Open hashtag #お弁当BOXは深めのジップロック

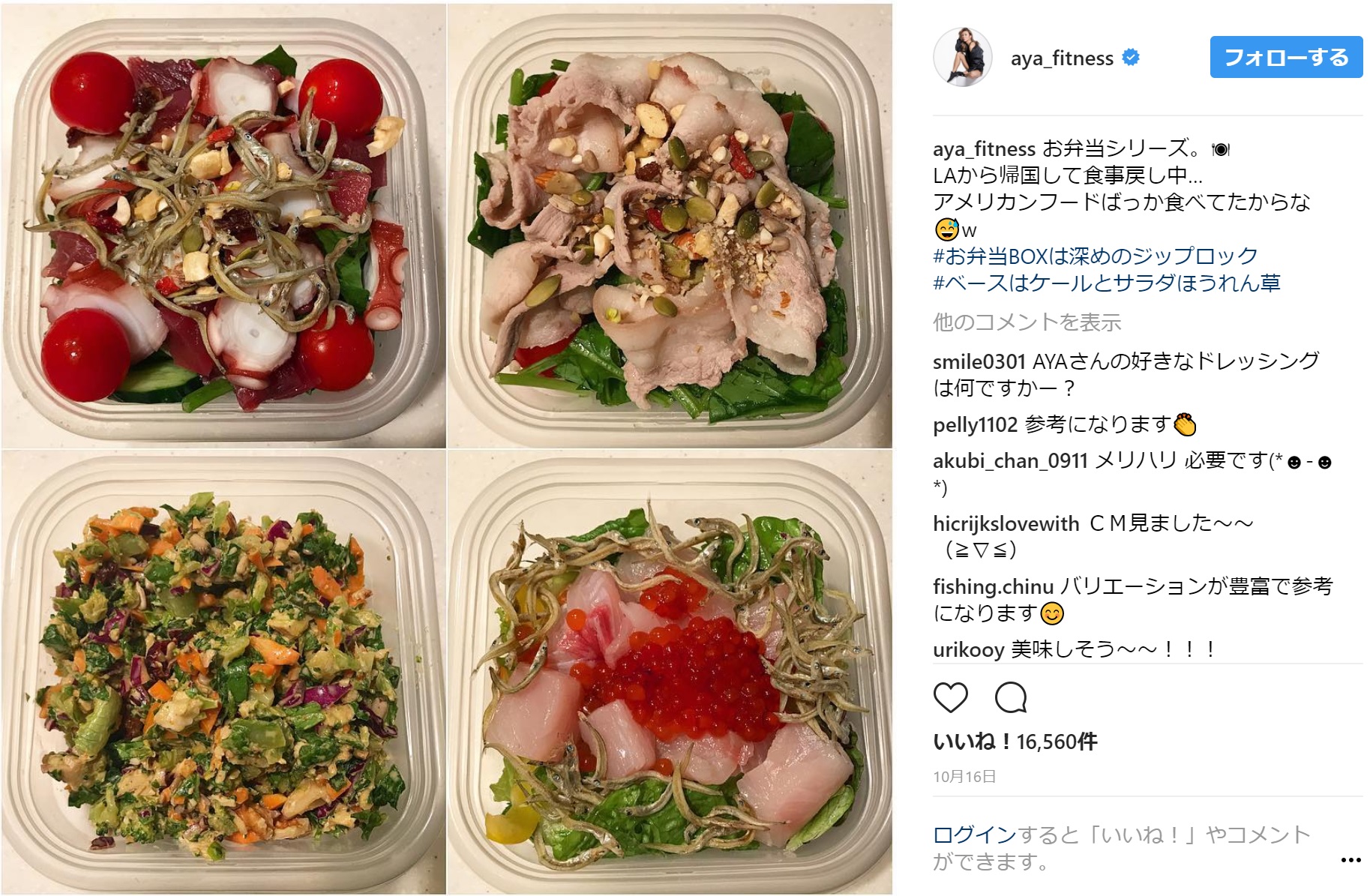tap(1095, 256)
